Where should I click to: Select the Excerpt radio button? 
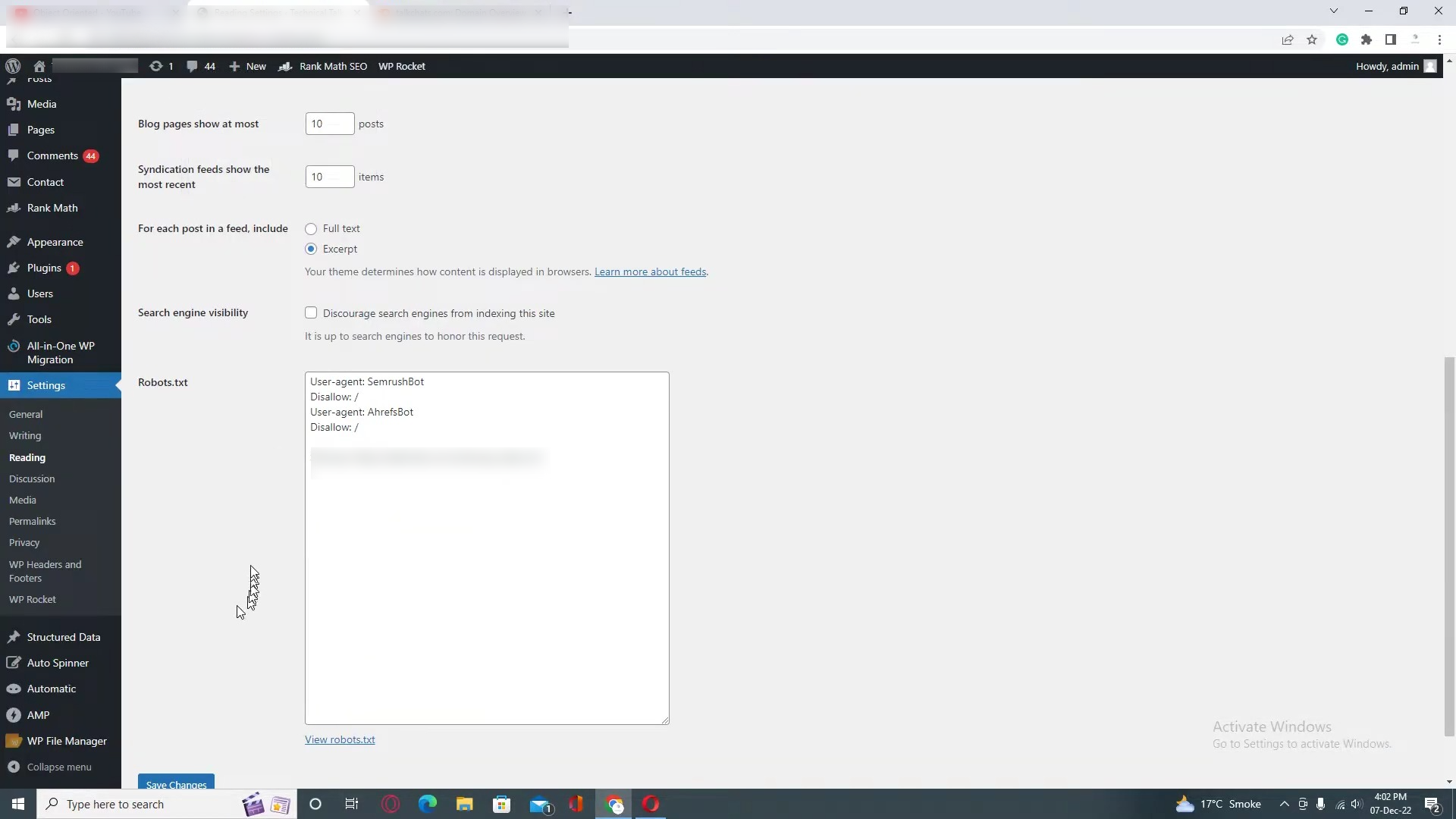click(x=311, y=249)
